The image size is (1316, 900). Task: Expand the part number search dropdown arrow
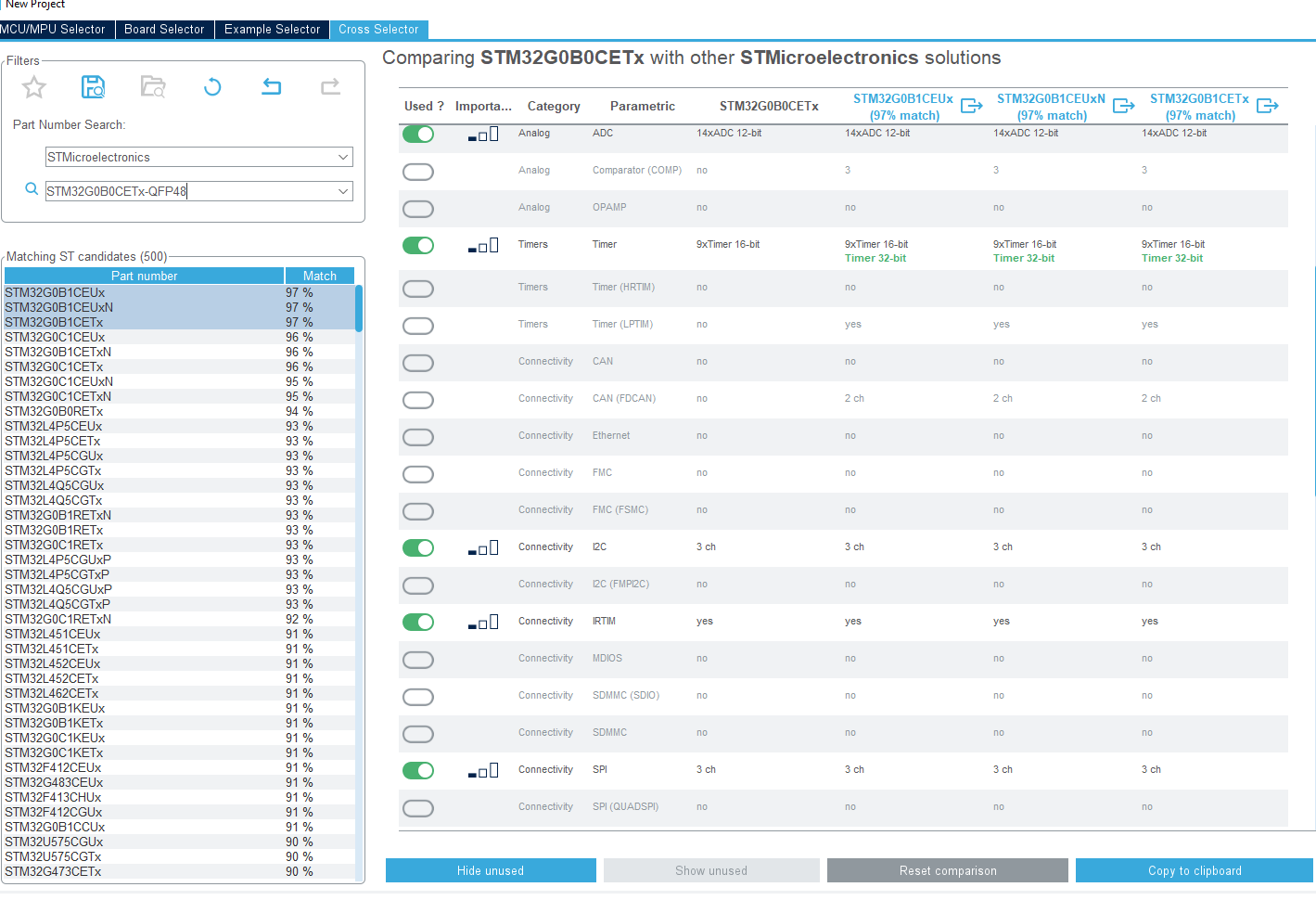point(343,192)
